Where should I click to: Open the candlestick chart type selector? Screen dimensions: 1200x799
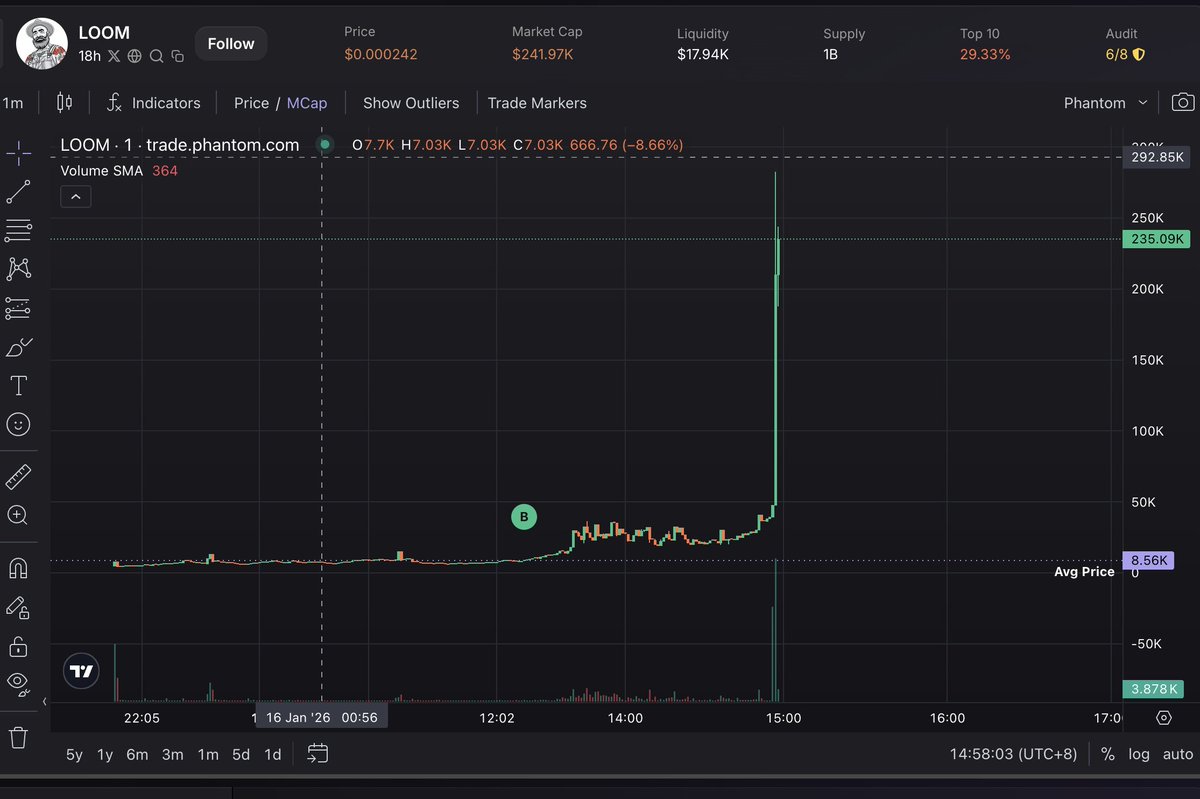pos(65,102)
